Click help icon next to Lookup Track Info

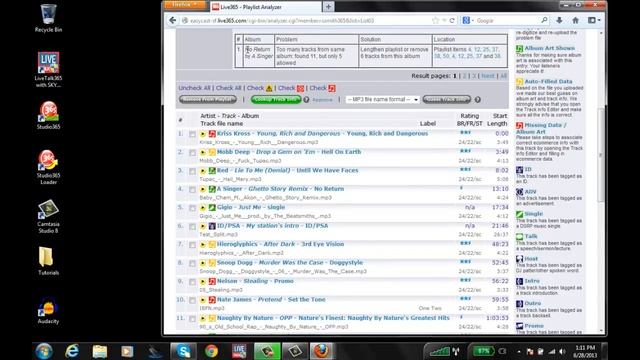point(306,100)
